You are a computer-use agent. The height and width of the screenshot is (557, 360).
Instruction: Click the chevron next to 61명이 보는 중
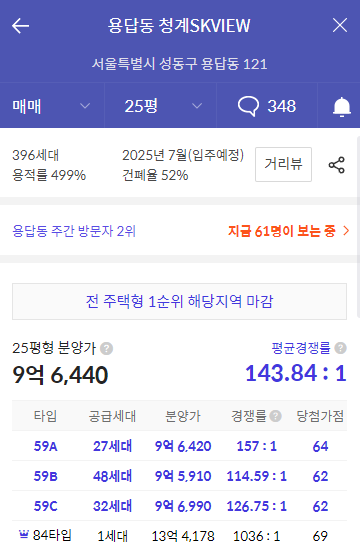[346, 231]
